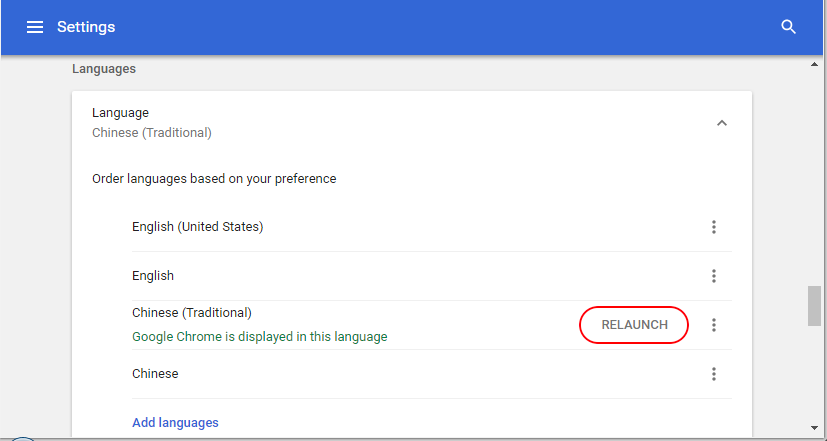
Task: Collapse the Language section with chevron arrow
Action: [722, 123]
